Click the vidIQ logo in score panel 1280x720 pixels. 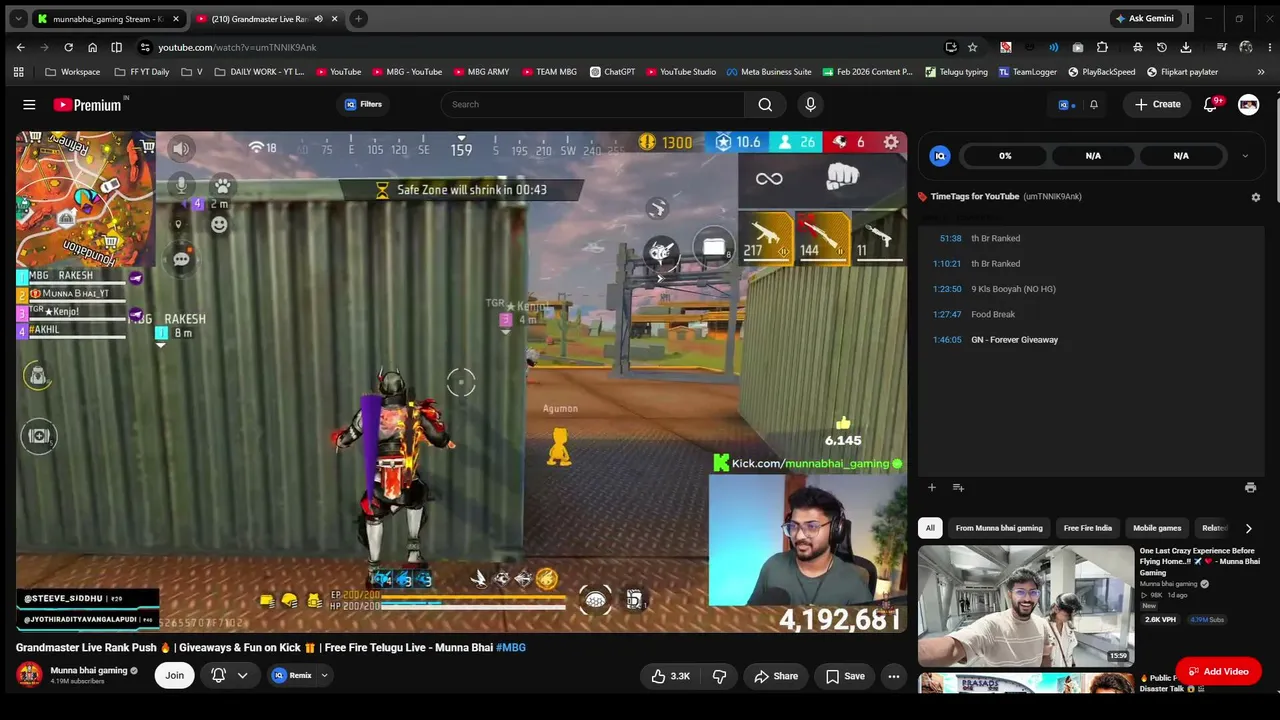coord(940,156)
